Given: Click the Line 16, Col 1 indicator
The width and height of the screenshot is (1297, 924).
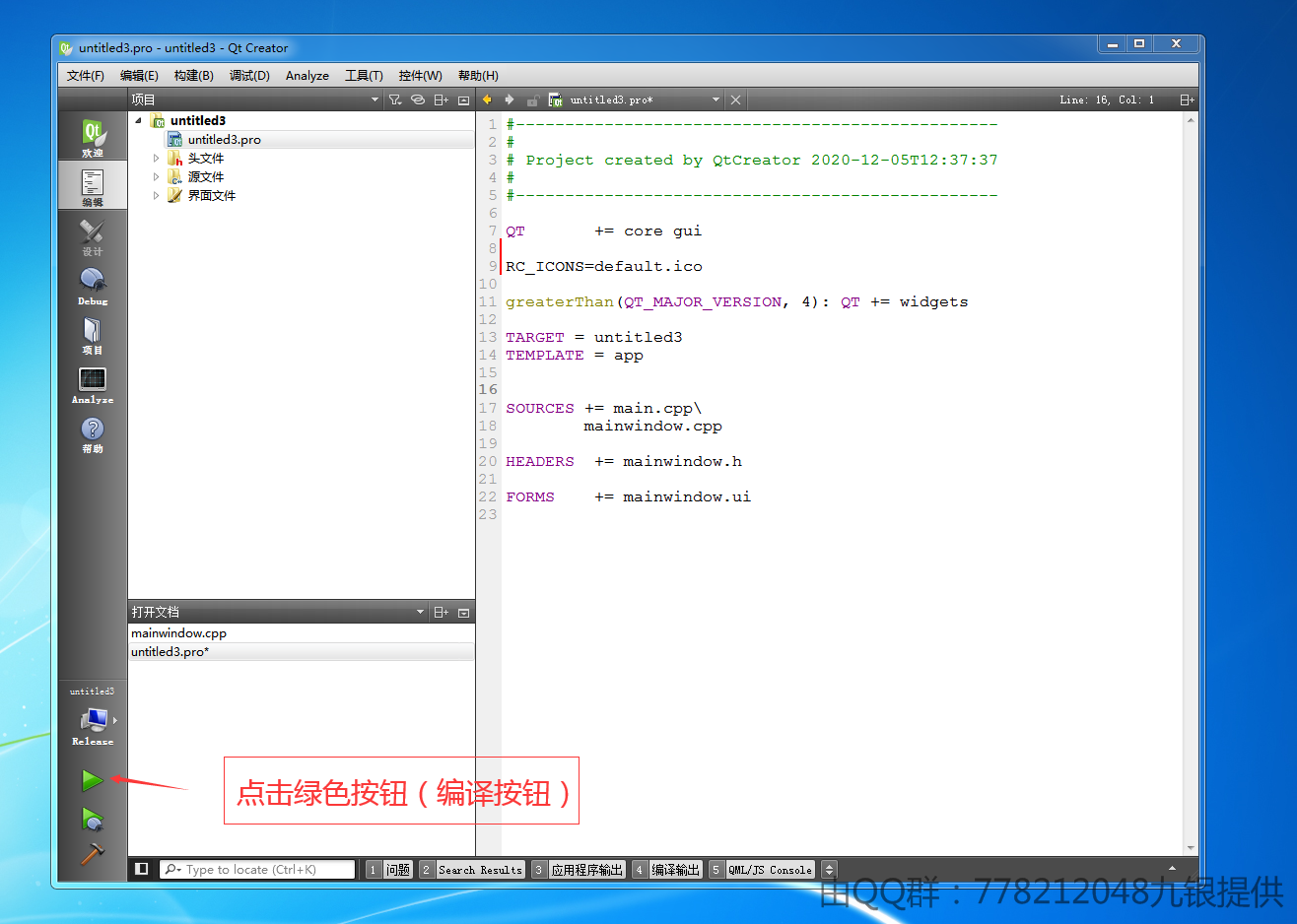Looking at the screenshot, I should 1107,99.
